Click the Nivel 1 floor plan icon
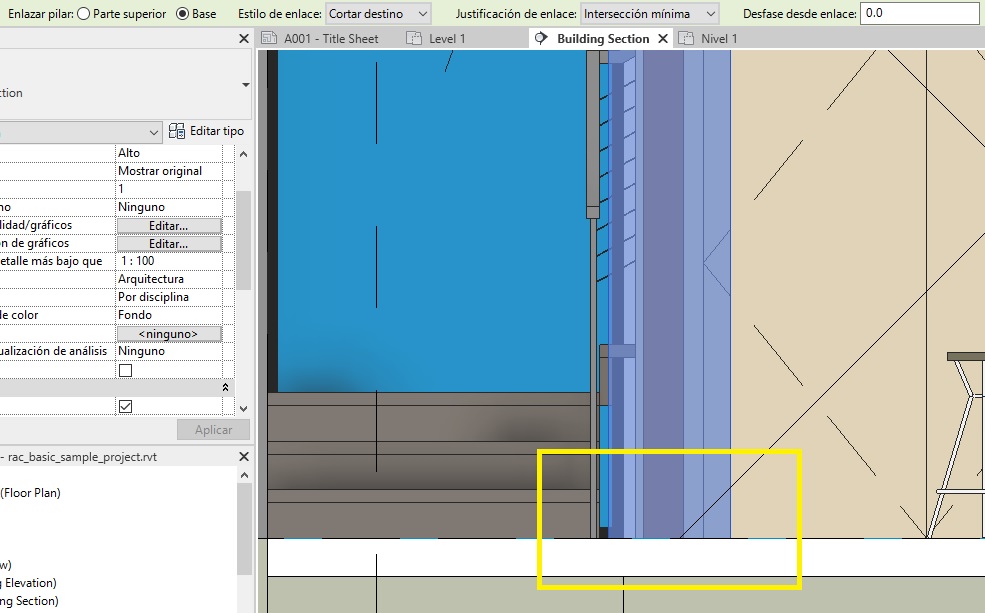985x613 pixels. 686,39
